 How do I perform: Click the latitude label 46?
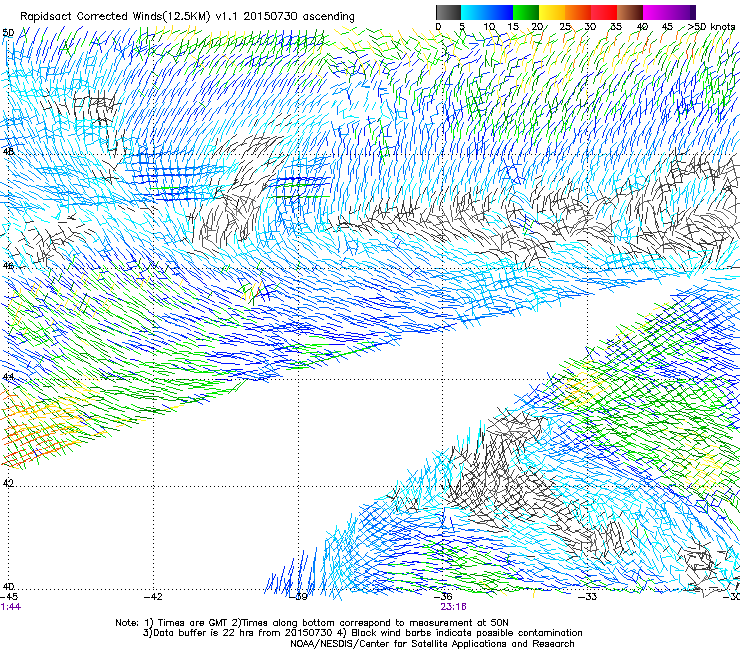(8, 266)
